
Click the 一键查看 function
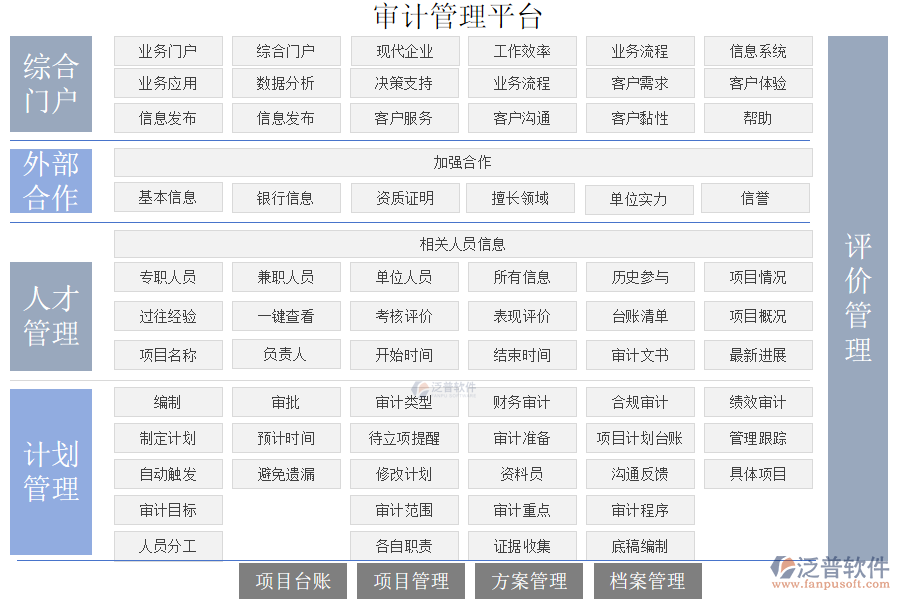click(x=286, y=315)
